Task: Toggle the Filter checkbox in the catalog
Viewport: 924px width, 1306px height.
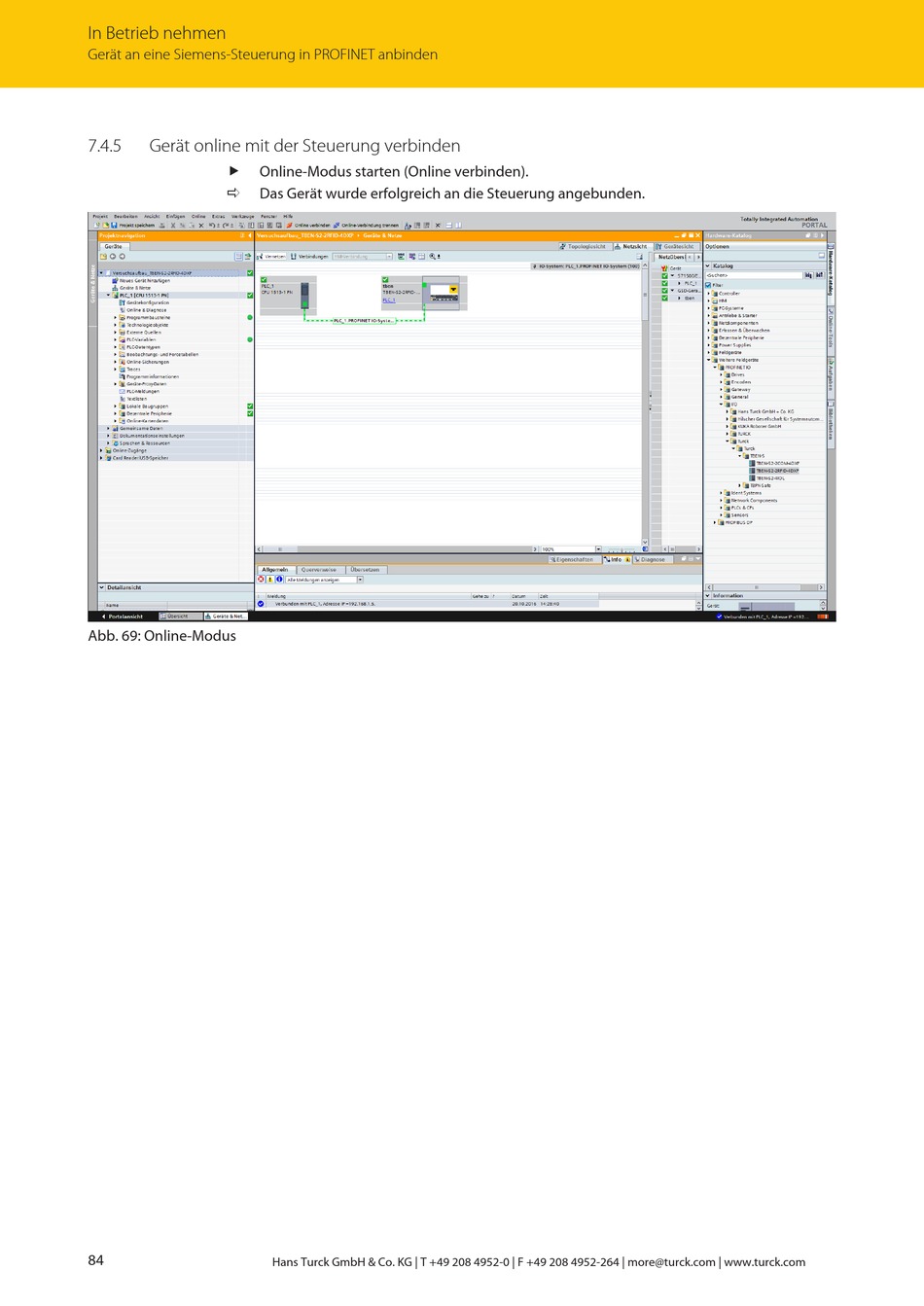Action: [x=709, y=285]
